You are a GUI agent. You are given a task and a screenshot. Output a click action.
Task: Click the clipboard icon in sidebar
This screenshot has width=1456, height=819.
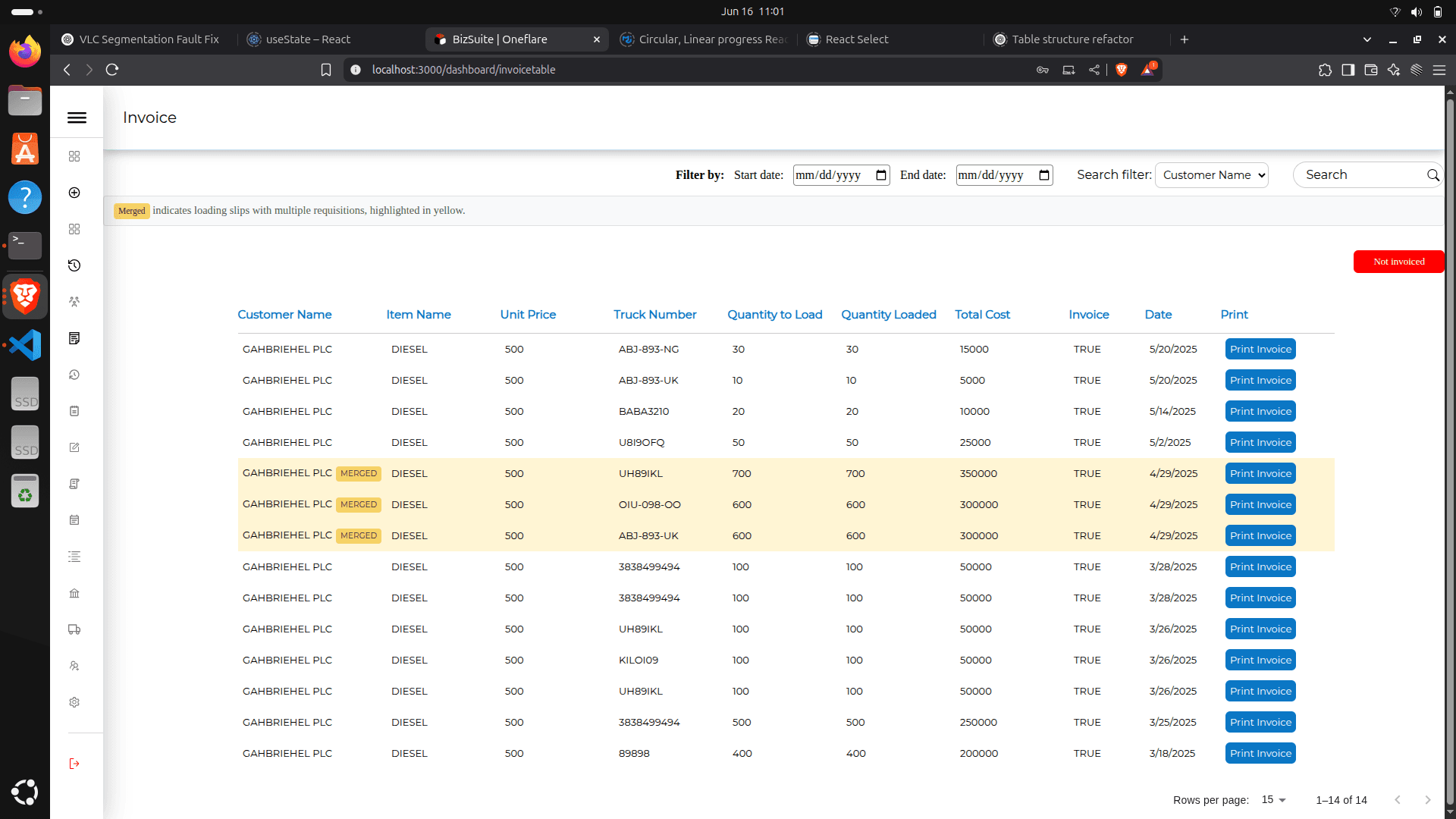pos(74,411)
